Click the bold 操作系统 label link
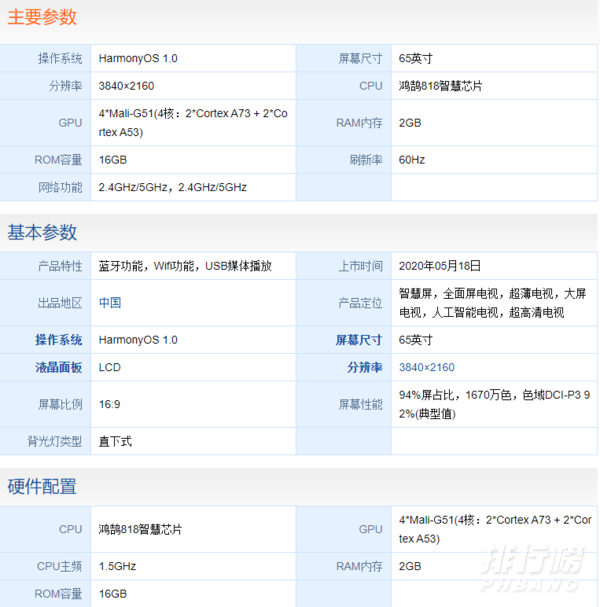 [58, 340]
